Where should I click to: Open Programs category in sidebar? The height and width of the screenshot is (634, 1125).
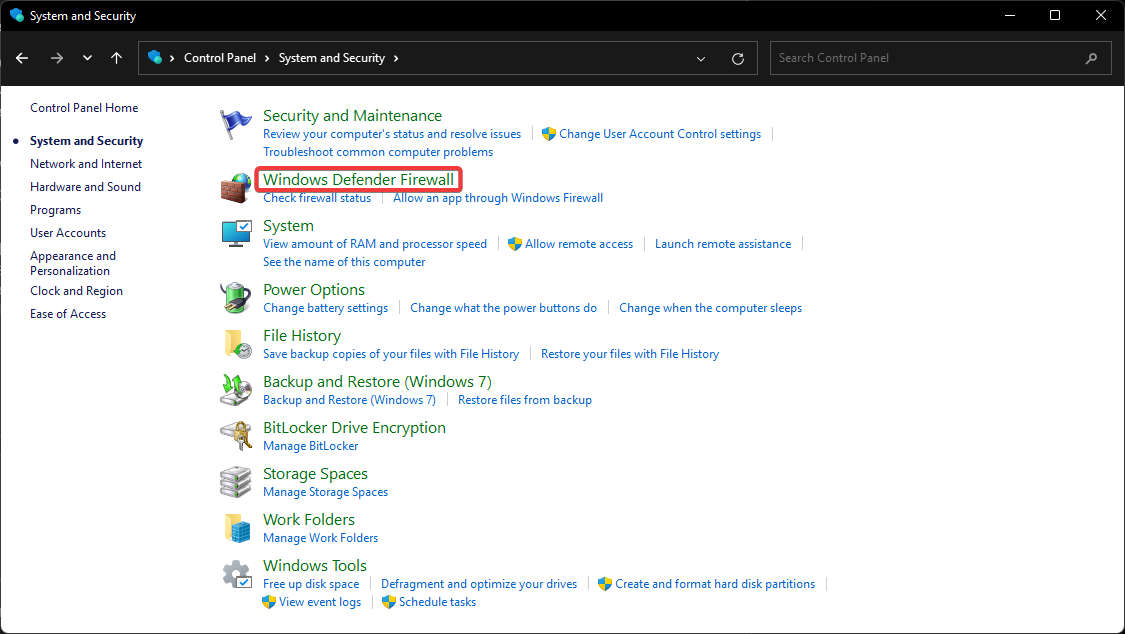pos(55,210)
